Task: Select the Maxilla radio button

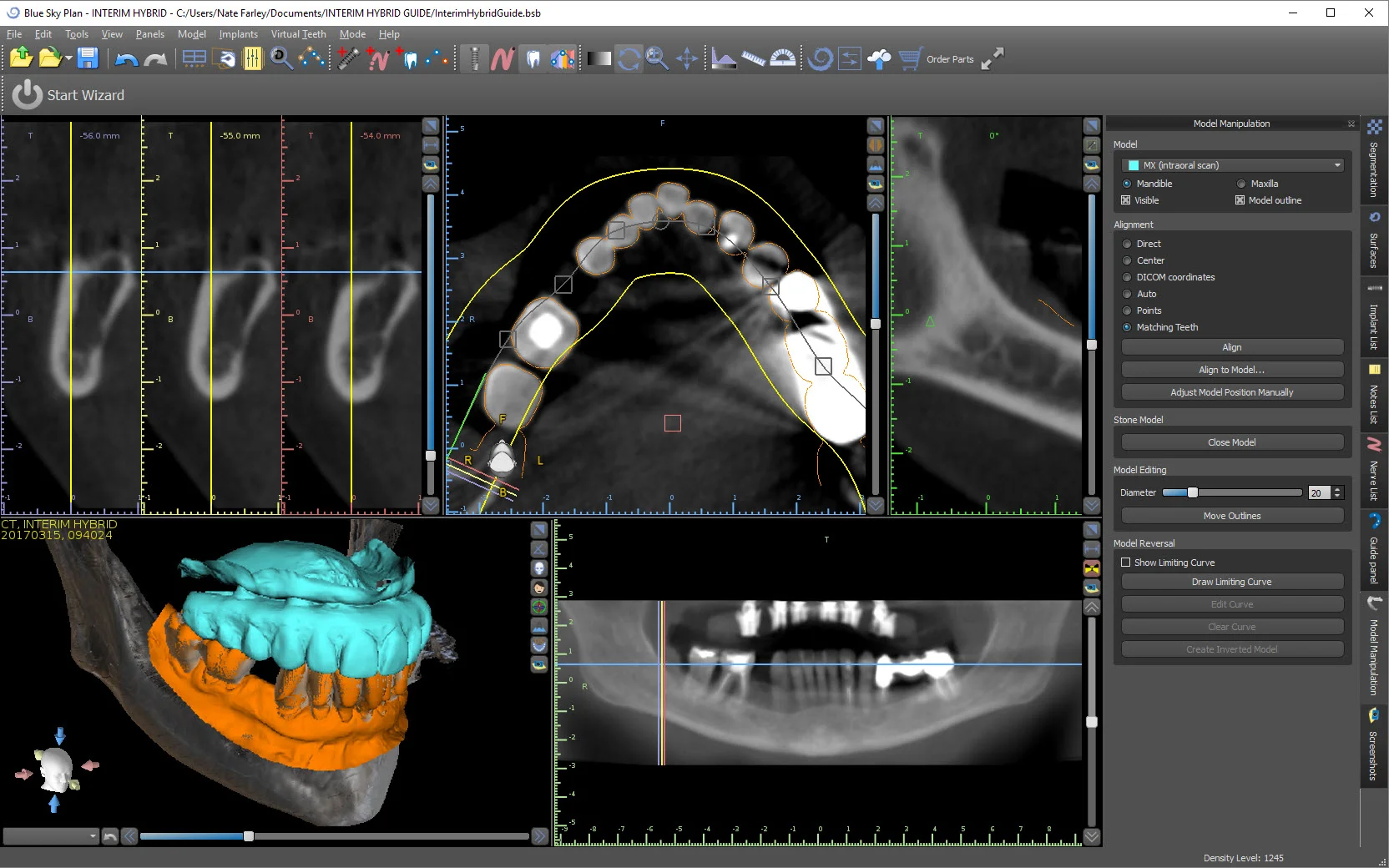Action: point(1241,184)
